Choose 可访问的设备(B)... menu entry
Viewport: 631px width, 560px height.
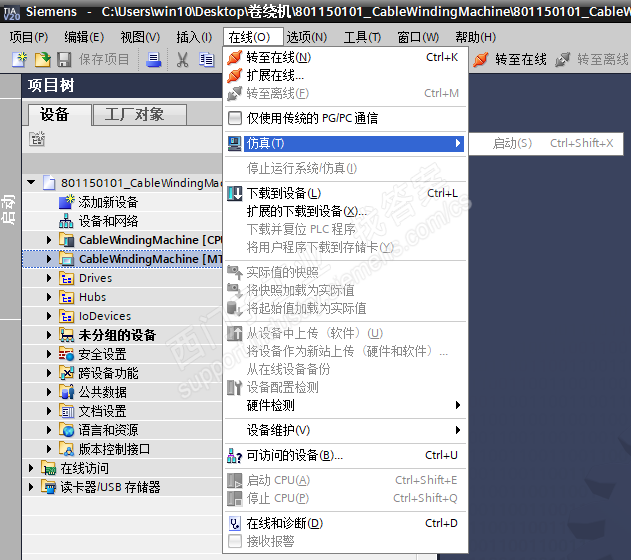[345, 455]
